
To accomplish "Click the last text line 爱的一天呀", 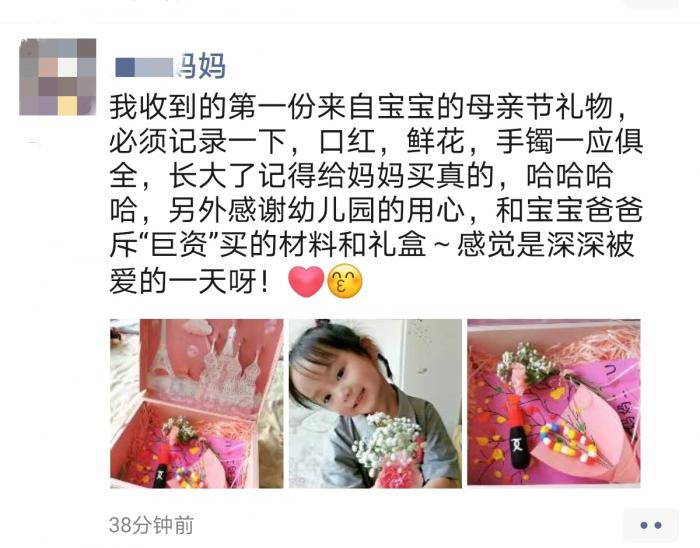I will (190, 282).
